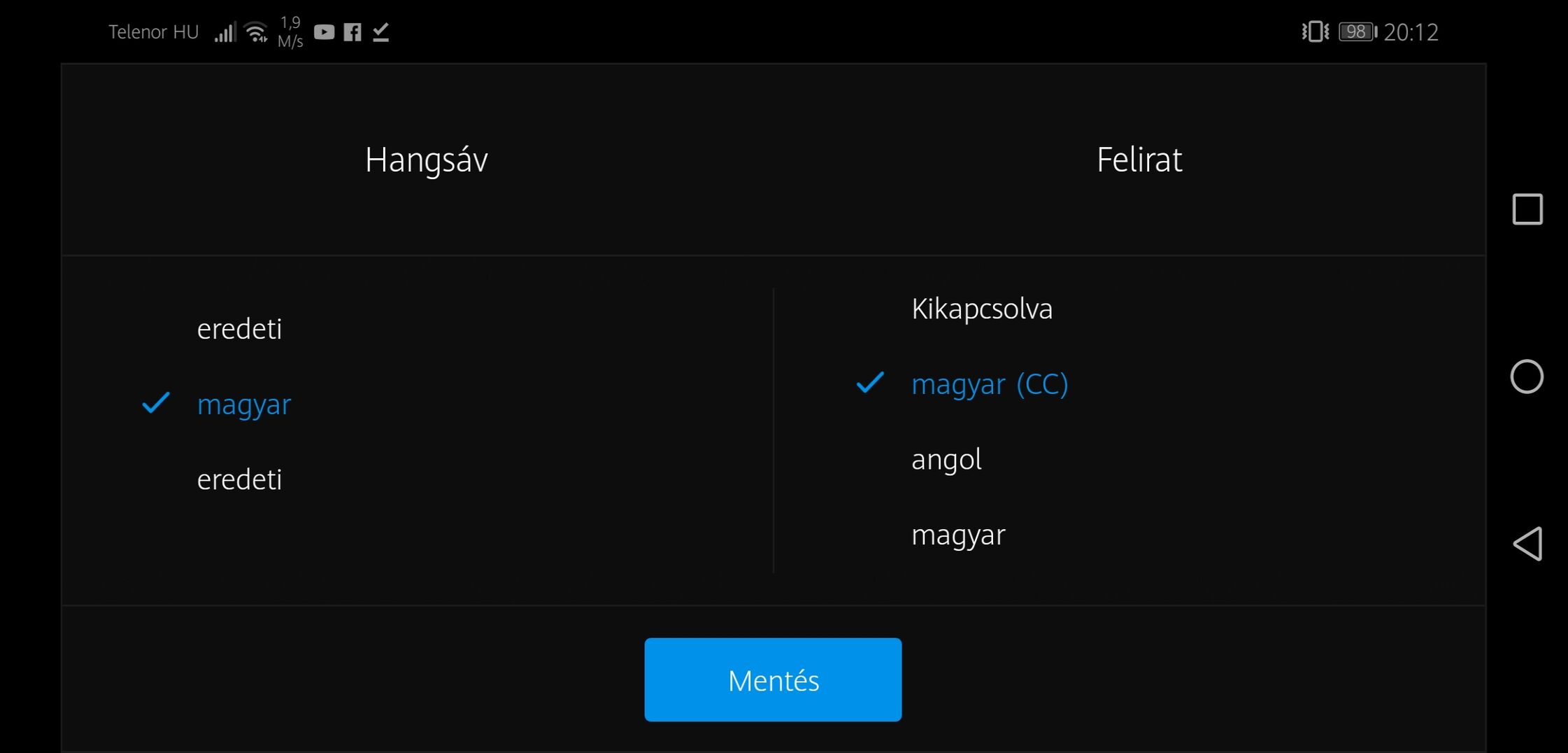Image resolution: width=1568 pixels, height=753 pixels.
Task: Tap the YouTube notification icon
Action: coord(324,32)
